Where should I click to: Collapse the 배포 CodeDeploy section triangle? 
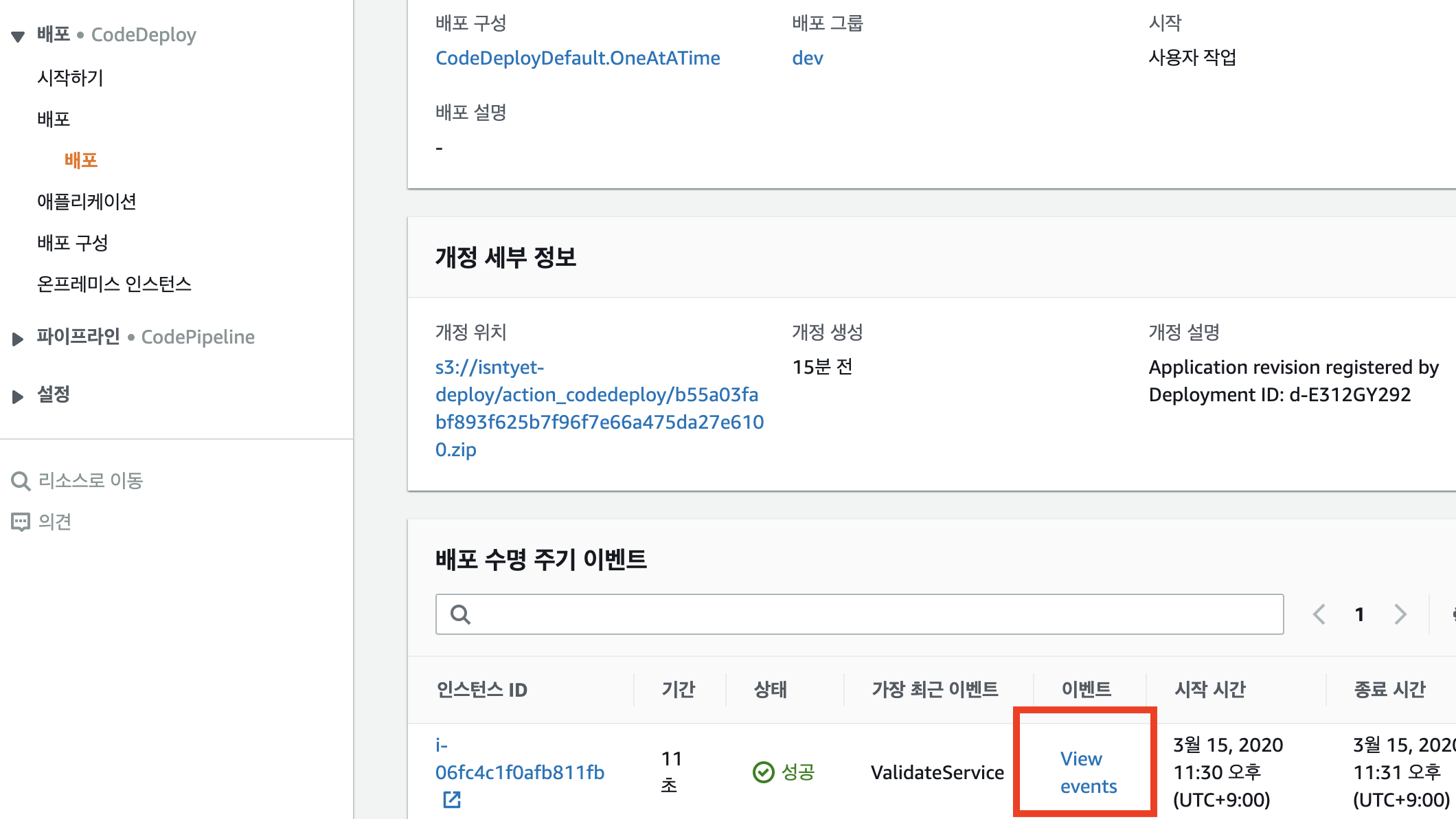18,36
